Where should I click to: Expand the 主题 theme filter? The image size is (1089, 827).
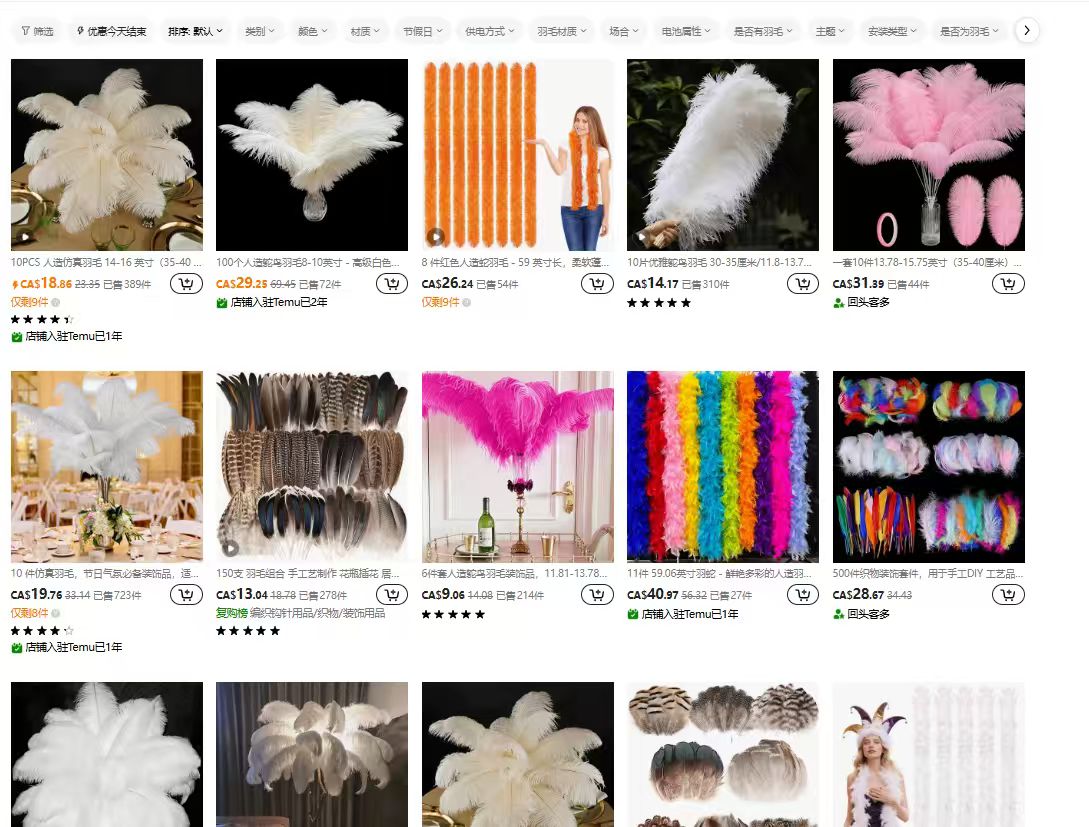(830, 31)
